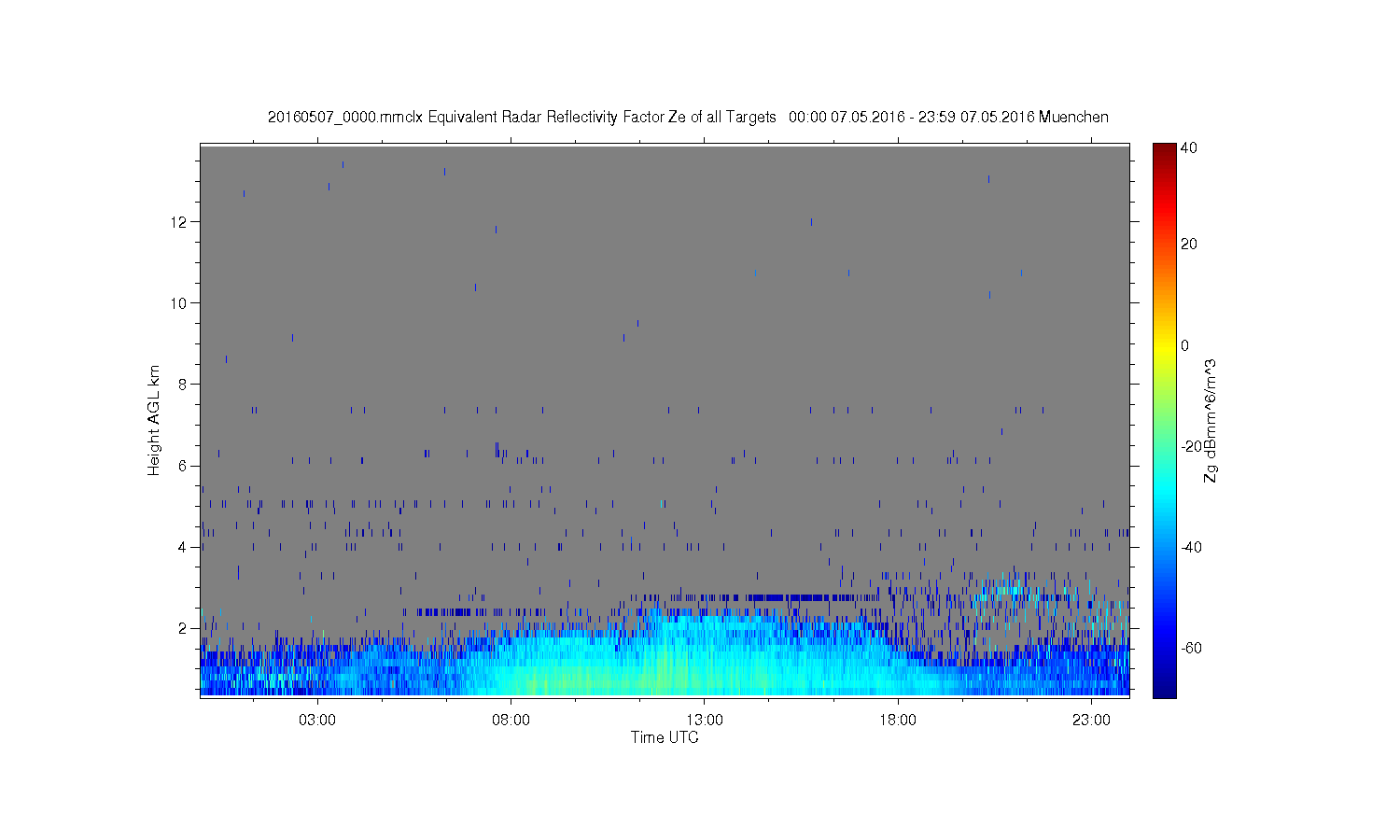Click the '03:00' time tick label
The width and height of the screenshot is (1400, 840).
tap(317, 721)
